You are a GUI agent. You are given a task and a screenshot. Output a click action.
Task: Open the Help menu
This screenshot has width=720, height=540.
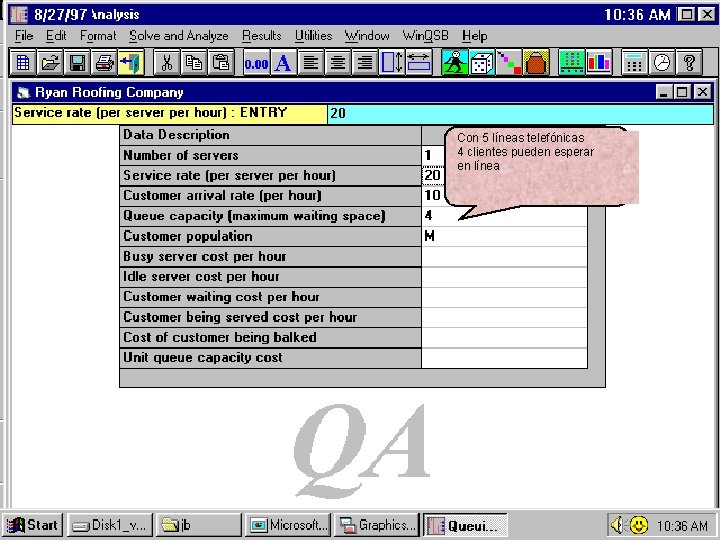click(x=474, y=35)
